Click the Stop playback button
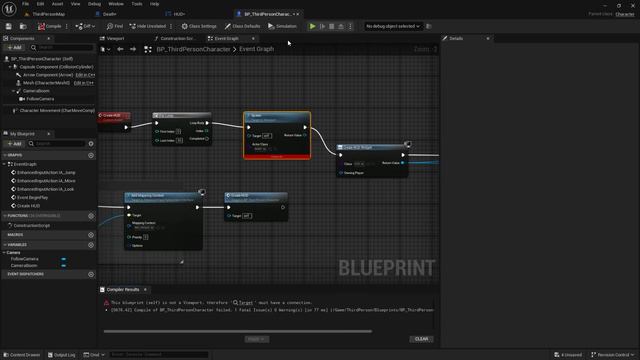 [332, 26]
